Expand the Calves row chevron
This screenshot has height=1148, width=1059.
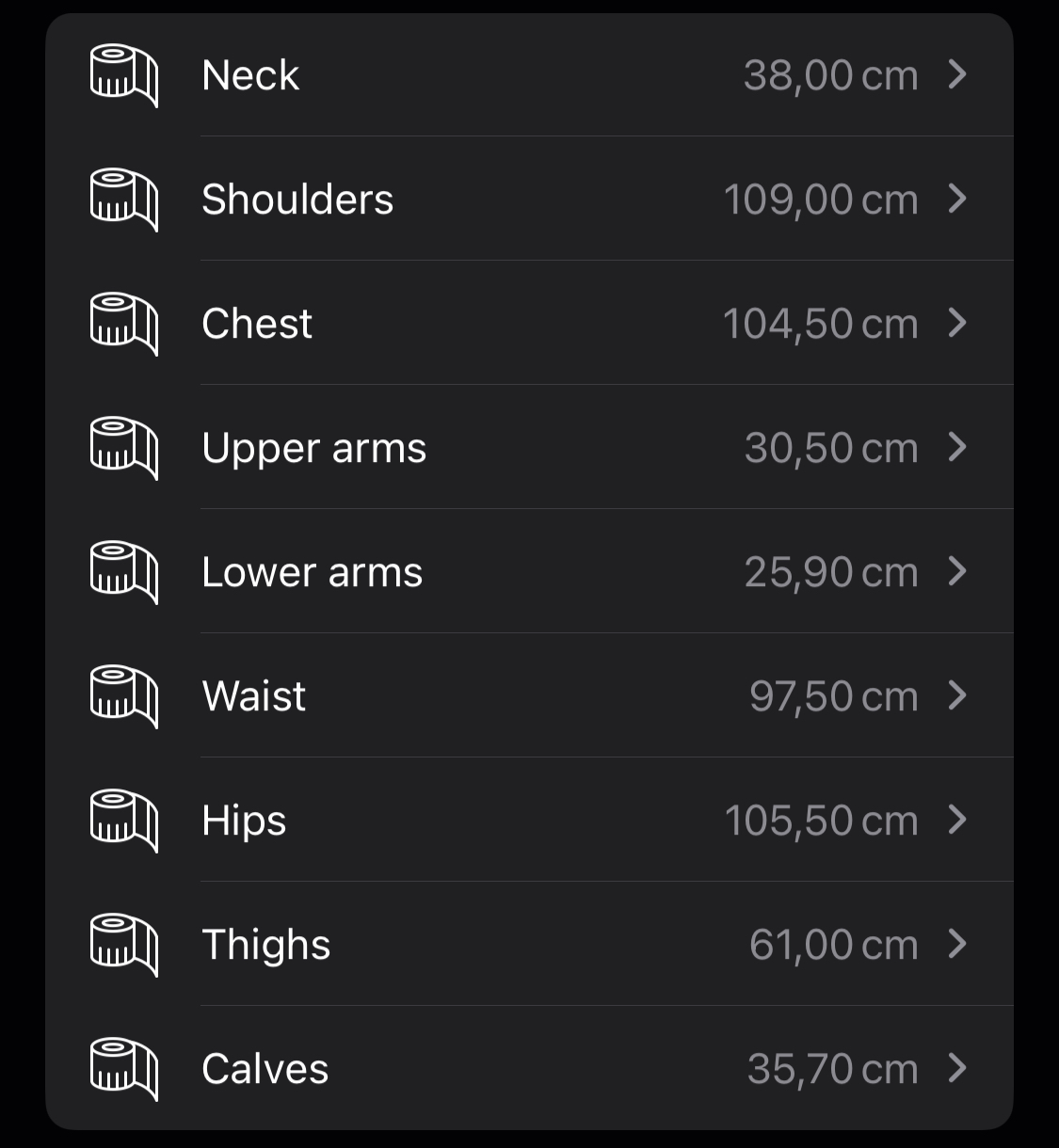(x=957, y=1068)
